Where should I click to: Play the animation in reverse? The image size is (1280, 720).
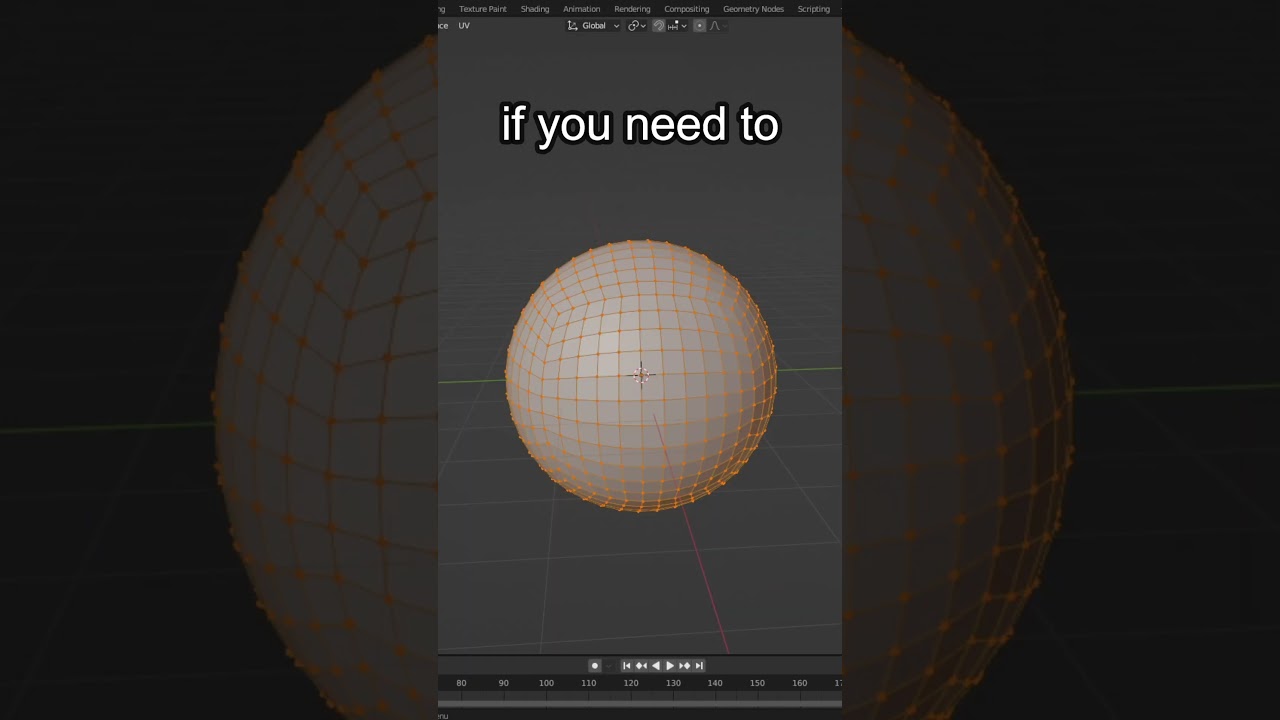[656, 666]
